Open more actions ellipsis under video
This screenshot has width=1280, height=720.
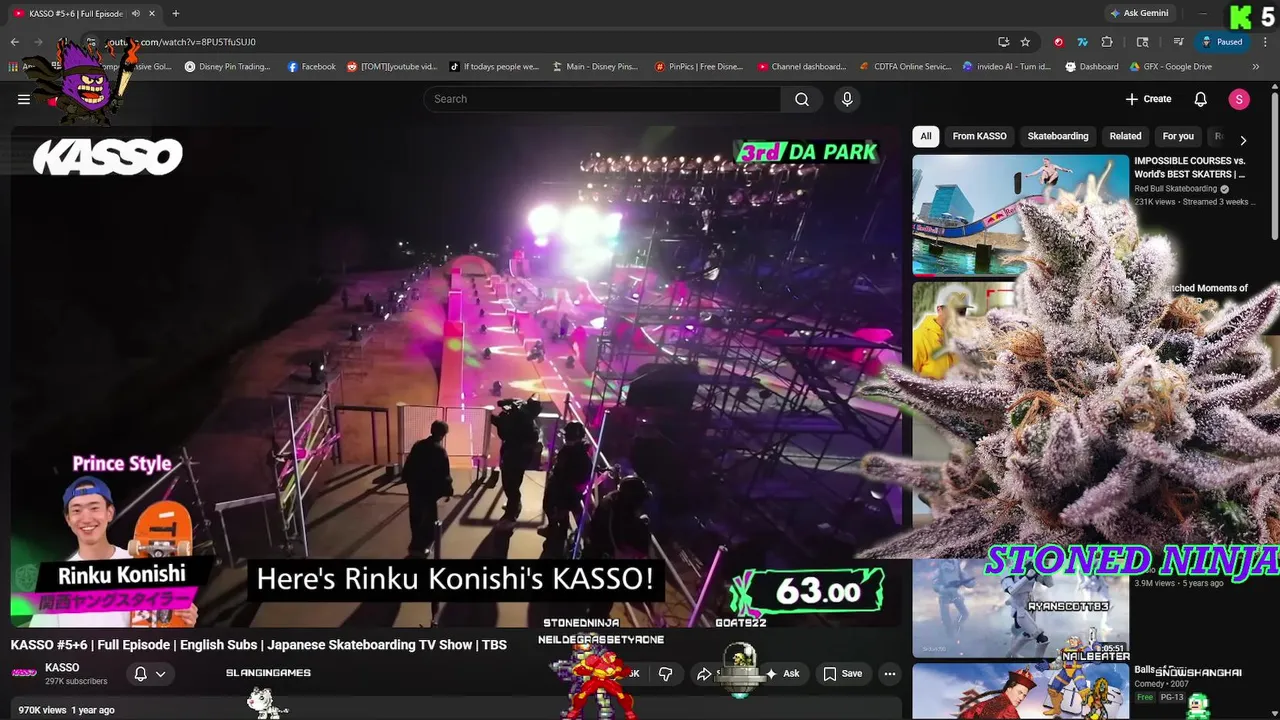pyautogui.click(x=889, y=674)
